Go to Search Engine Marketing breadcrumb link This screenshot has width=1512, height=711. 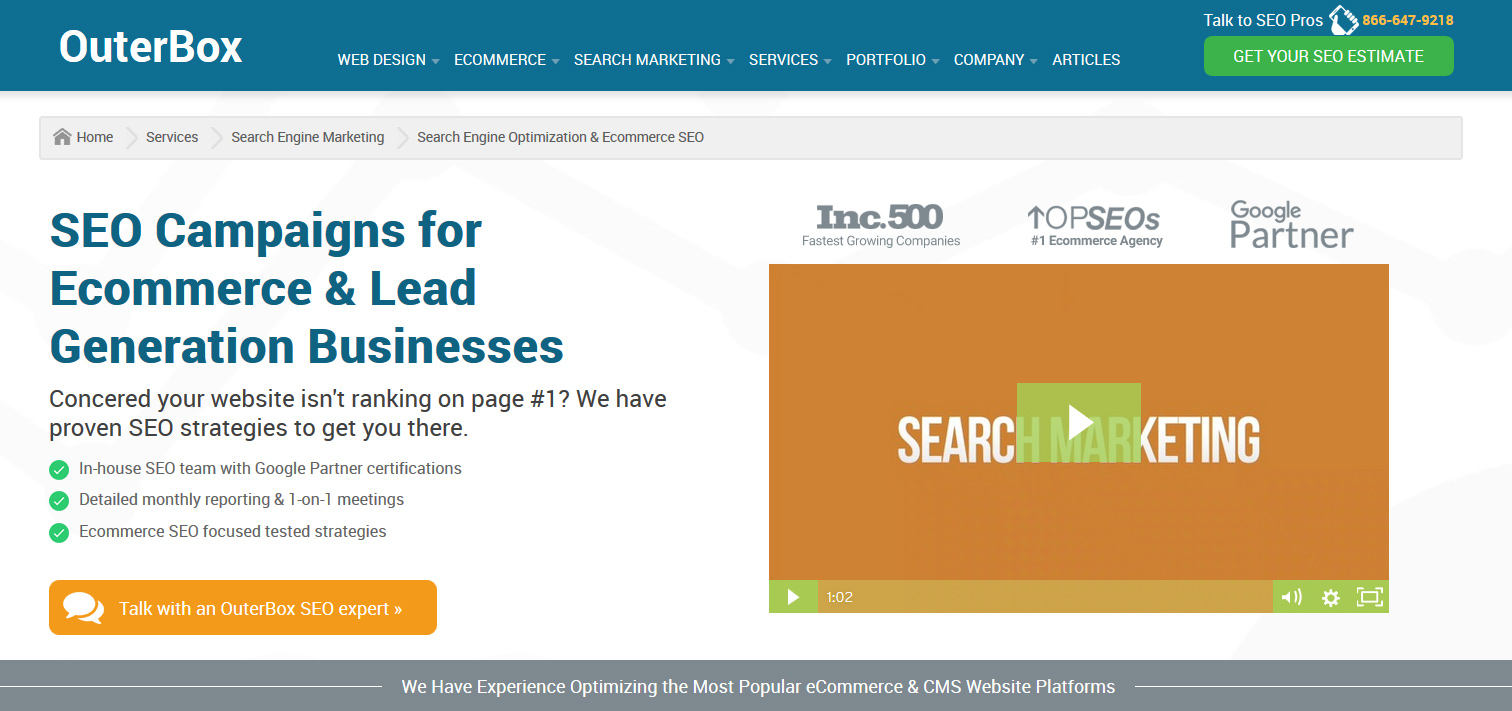(x=307, y=137)
